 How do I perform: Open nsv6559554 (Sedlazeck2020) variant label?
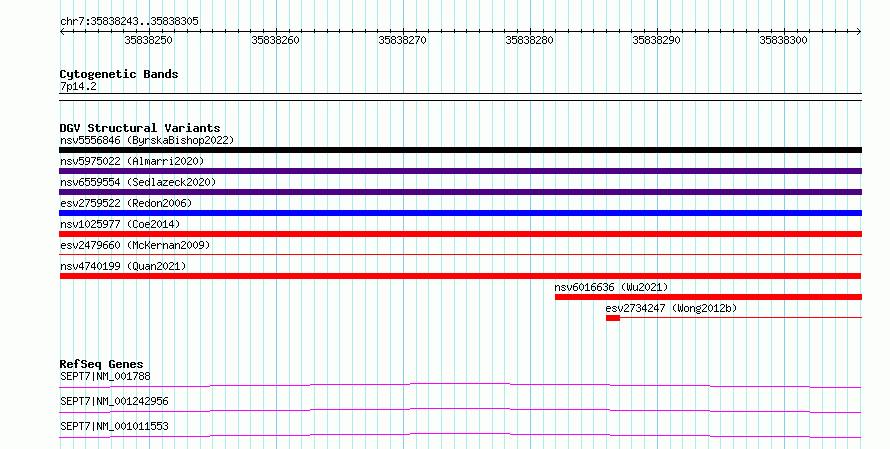pos(138,182)
